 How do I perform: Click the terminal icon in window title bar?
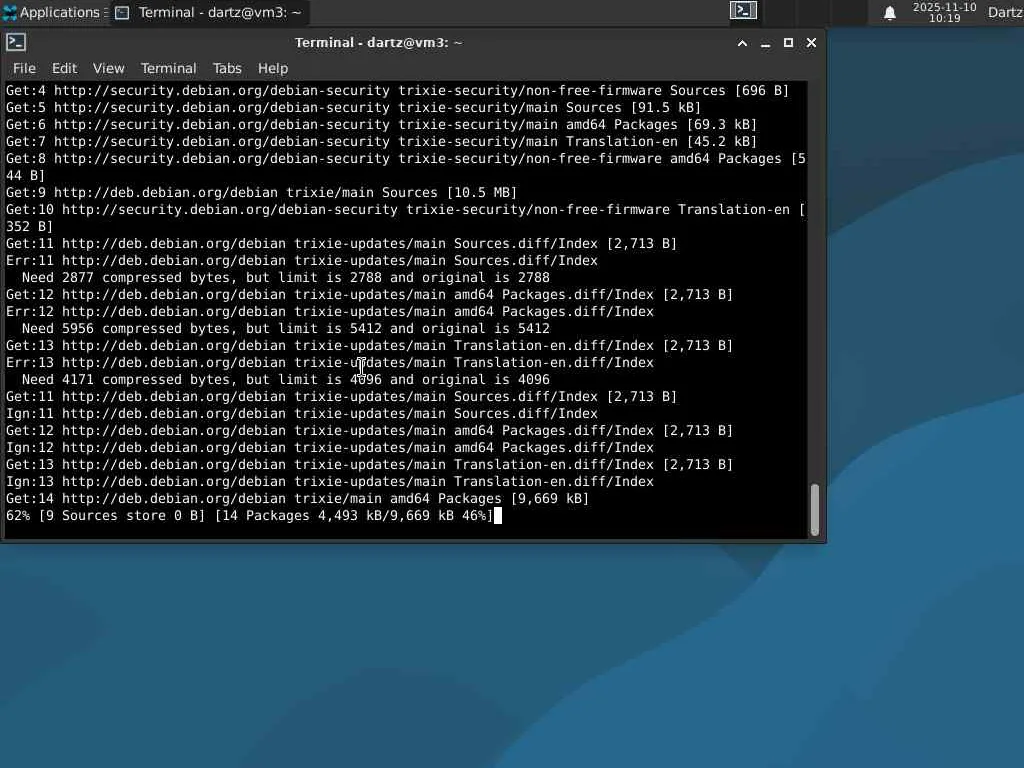click(x=16, y=42)
